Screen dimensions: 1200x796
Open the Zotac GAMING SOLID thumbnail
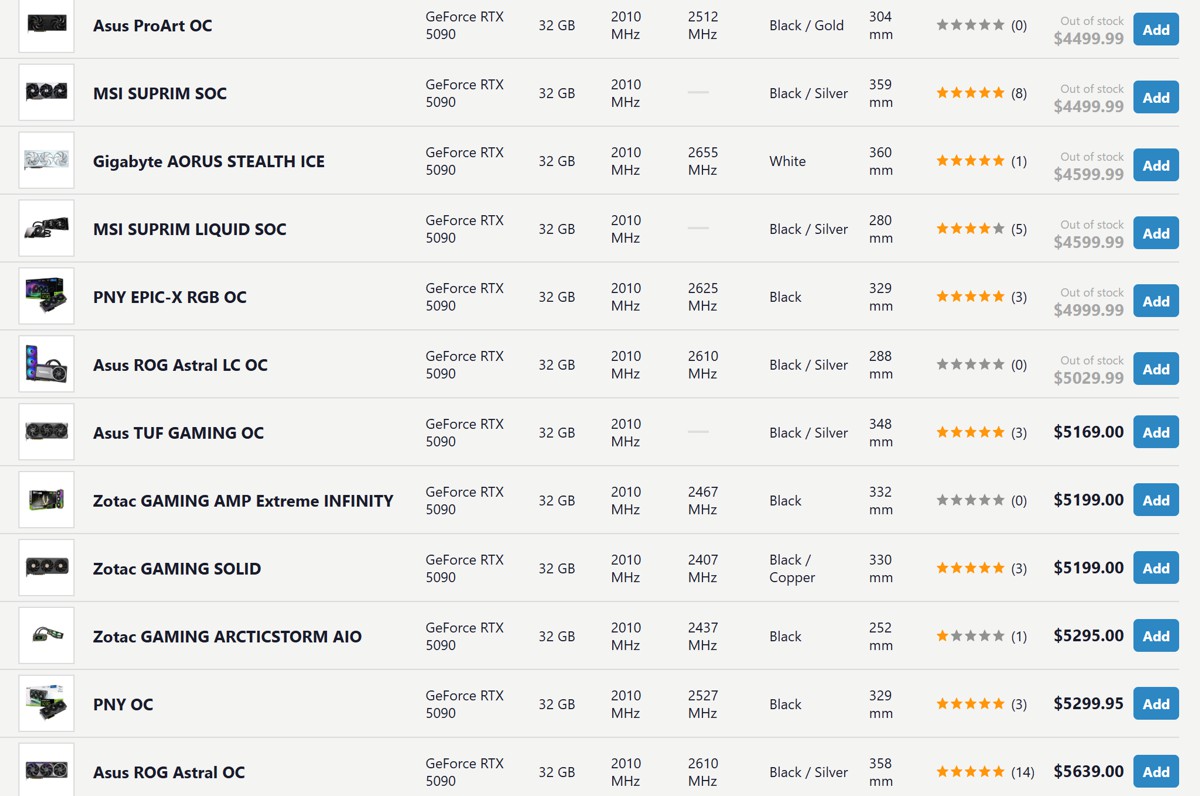(x=46, y=568)
